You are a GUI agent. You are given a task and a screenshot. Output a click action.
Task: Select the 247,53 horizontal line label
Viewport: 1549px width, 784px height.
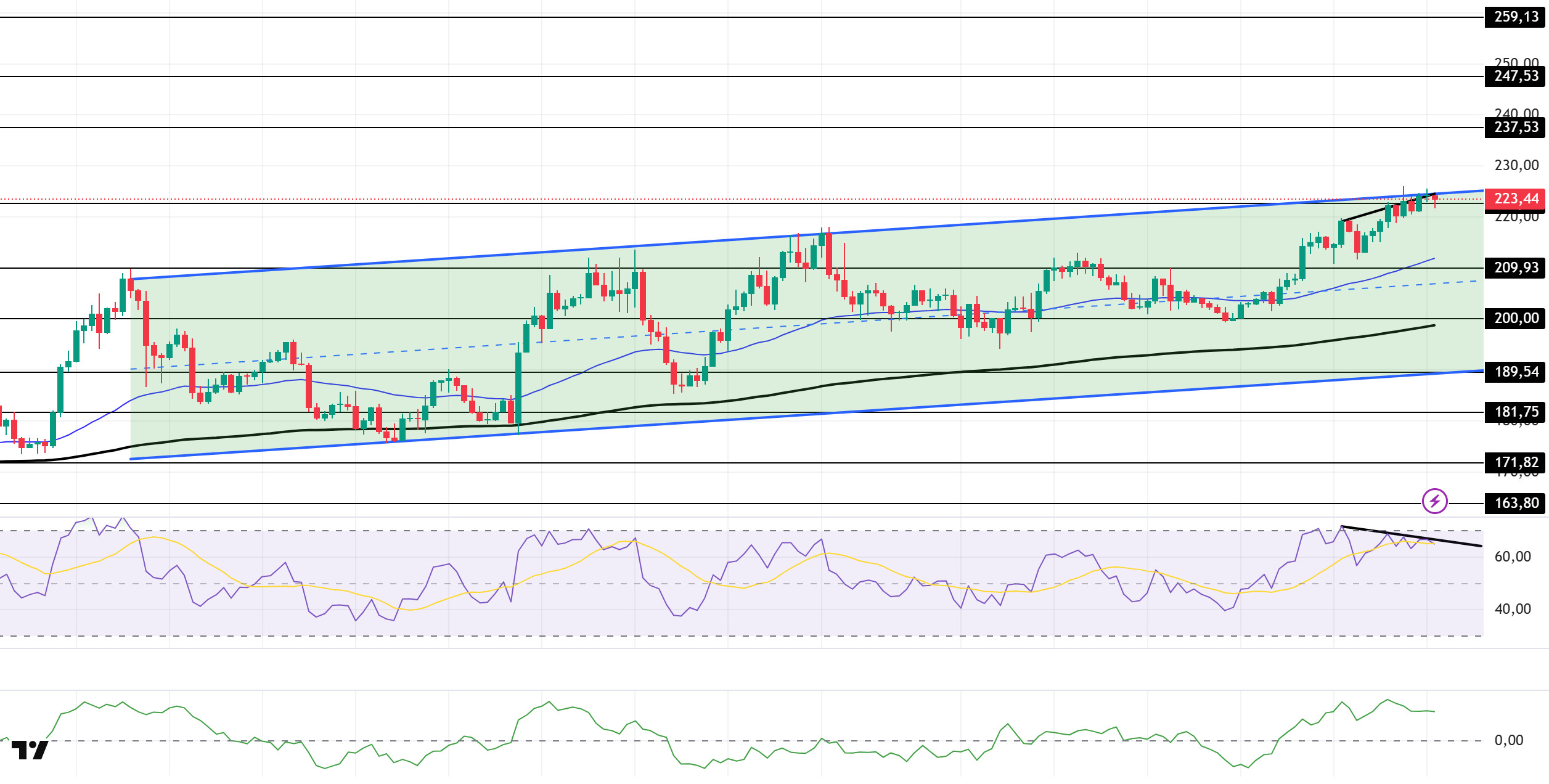(x=1516, y=76)
